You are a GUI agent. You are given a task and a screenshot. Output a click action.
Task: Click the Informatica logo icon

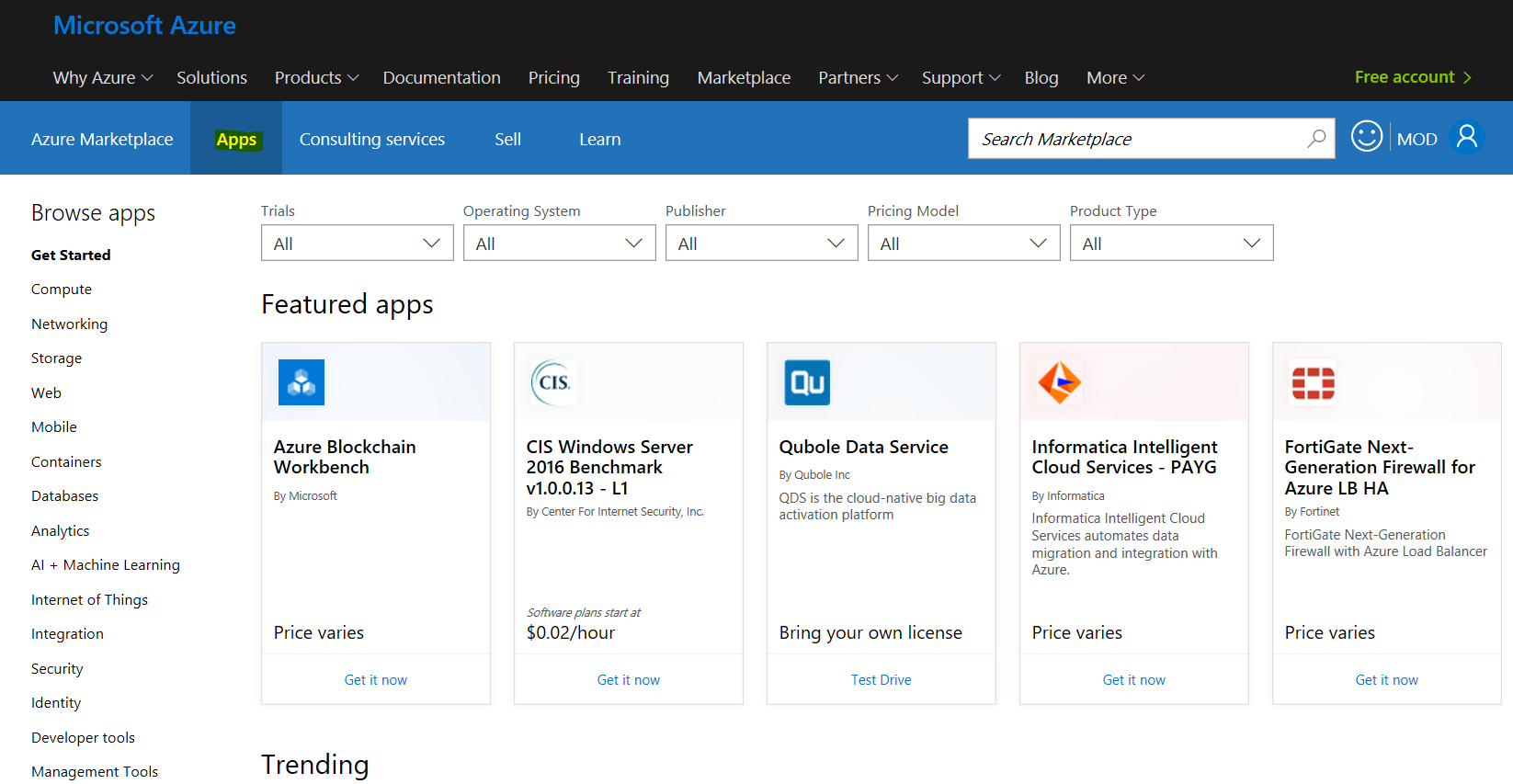1059,382
